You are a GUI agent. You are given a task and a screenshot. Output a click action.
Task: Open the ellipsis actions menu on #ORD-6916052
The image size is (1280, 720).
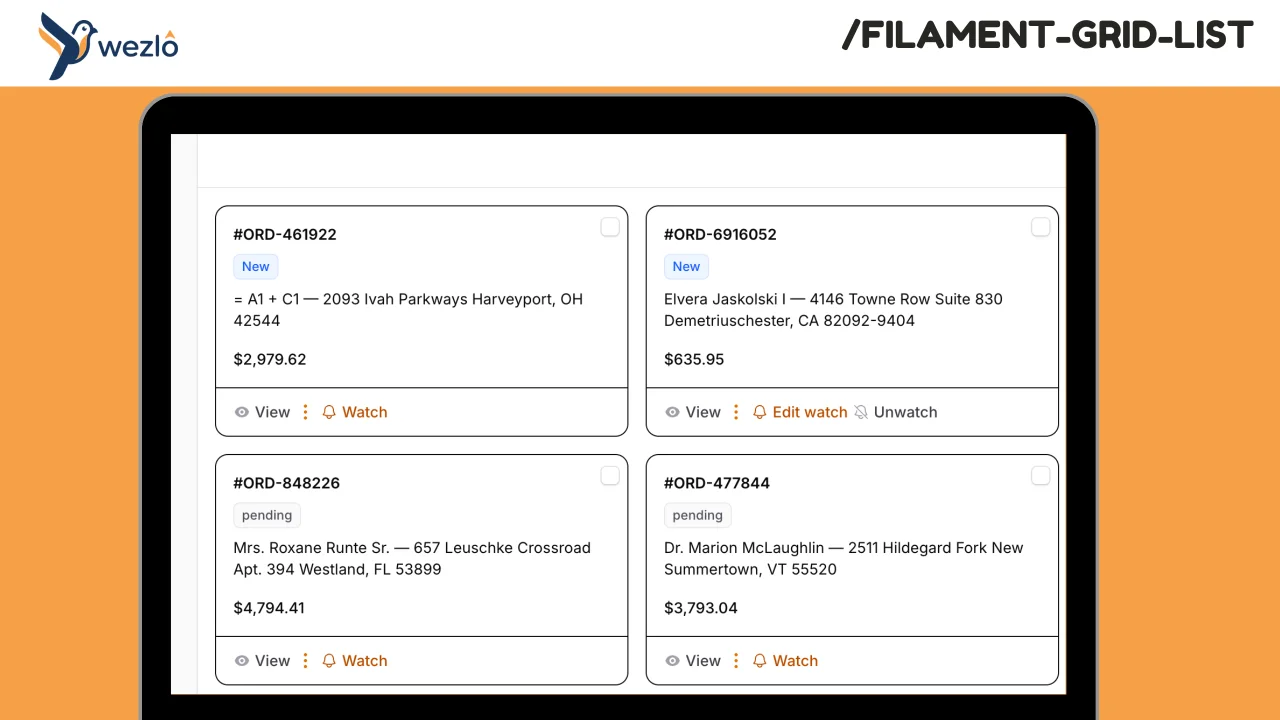point(736,412)
